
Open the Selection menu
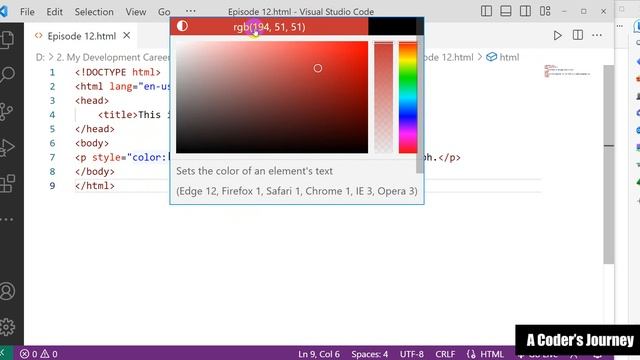tap(94, 12)
